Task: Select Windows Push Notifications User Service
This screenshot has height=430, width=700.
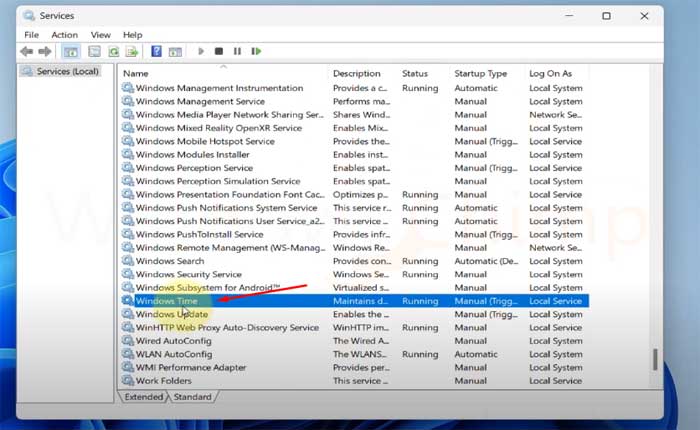Action: (x=230, y=221)
